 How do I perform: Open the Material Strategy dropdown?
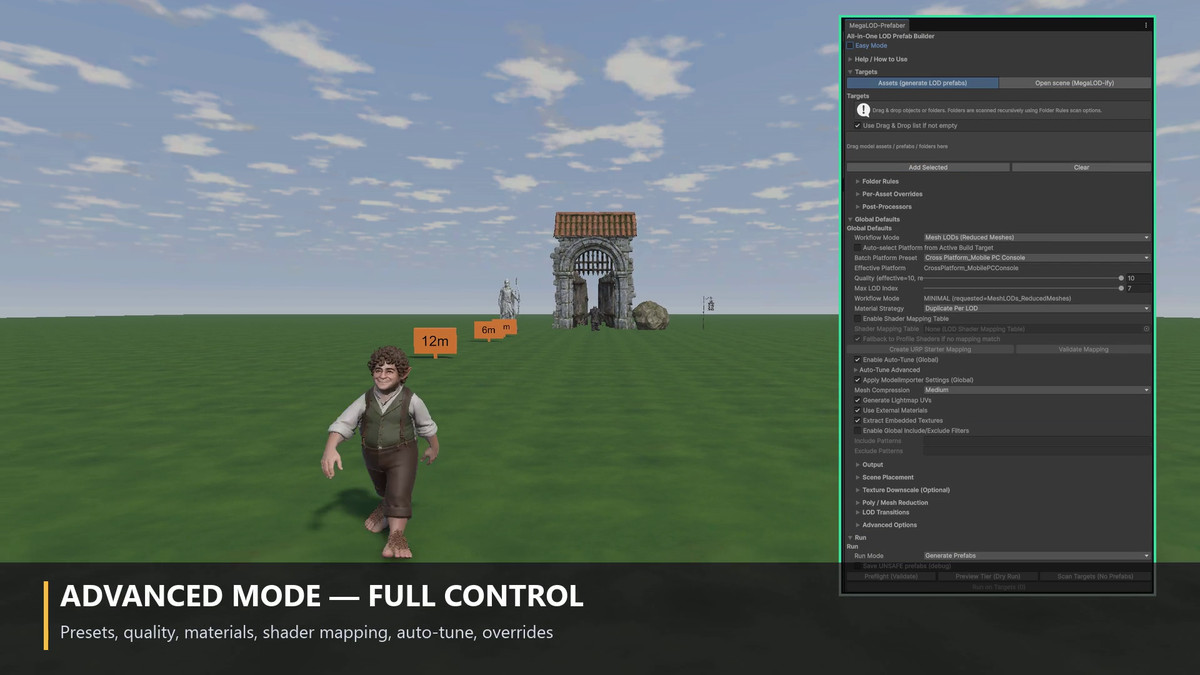1037,309
